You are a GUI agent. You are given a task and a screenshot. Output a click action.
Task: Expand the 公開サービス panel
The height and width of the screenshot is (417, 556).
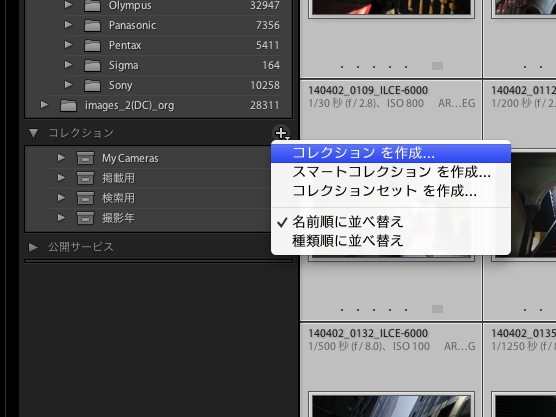tap(33, 247)
